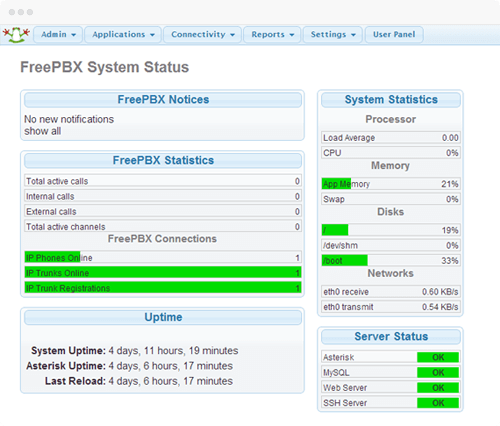Click the App Memory usage bar
Image resolution: width=500 pixels, height=426 pixels.
click(x=391, y=184)
